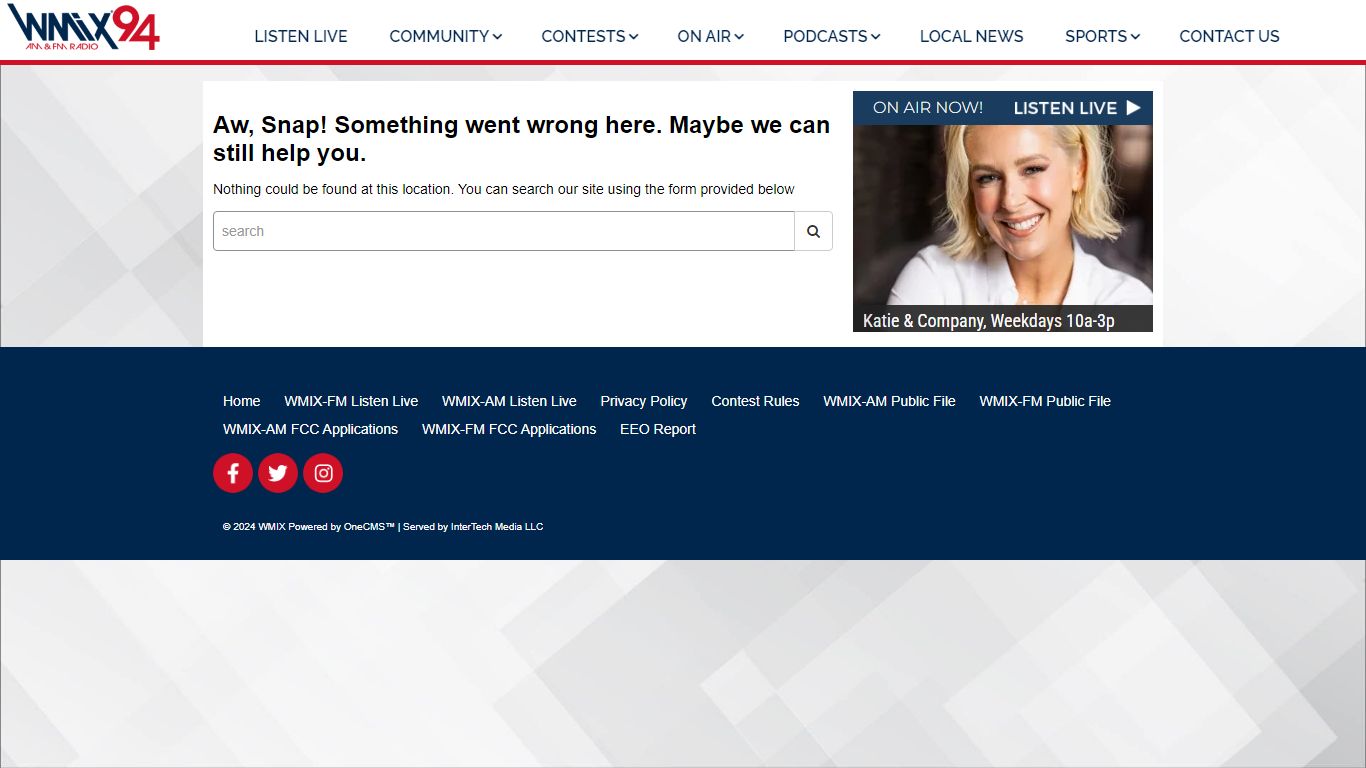Click the 'Katie & Company, Weekdays 10a-3p' caption
This screenshot has width=1366, height=768.
(x=989, y=320)
